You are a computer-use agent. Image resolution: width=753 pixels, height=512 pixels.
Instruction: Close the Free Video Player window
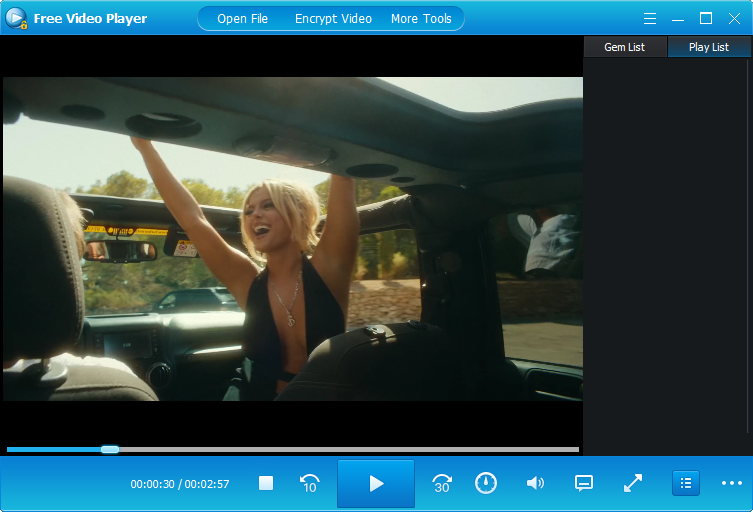coord(734,19)
